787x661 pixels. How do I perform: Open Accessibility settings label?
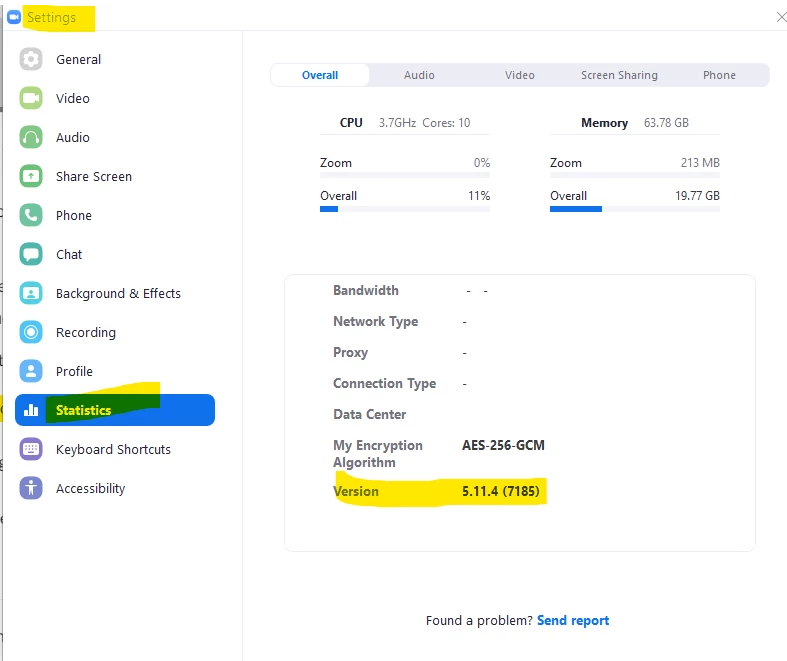[90, 488]
